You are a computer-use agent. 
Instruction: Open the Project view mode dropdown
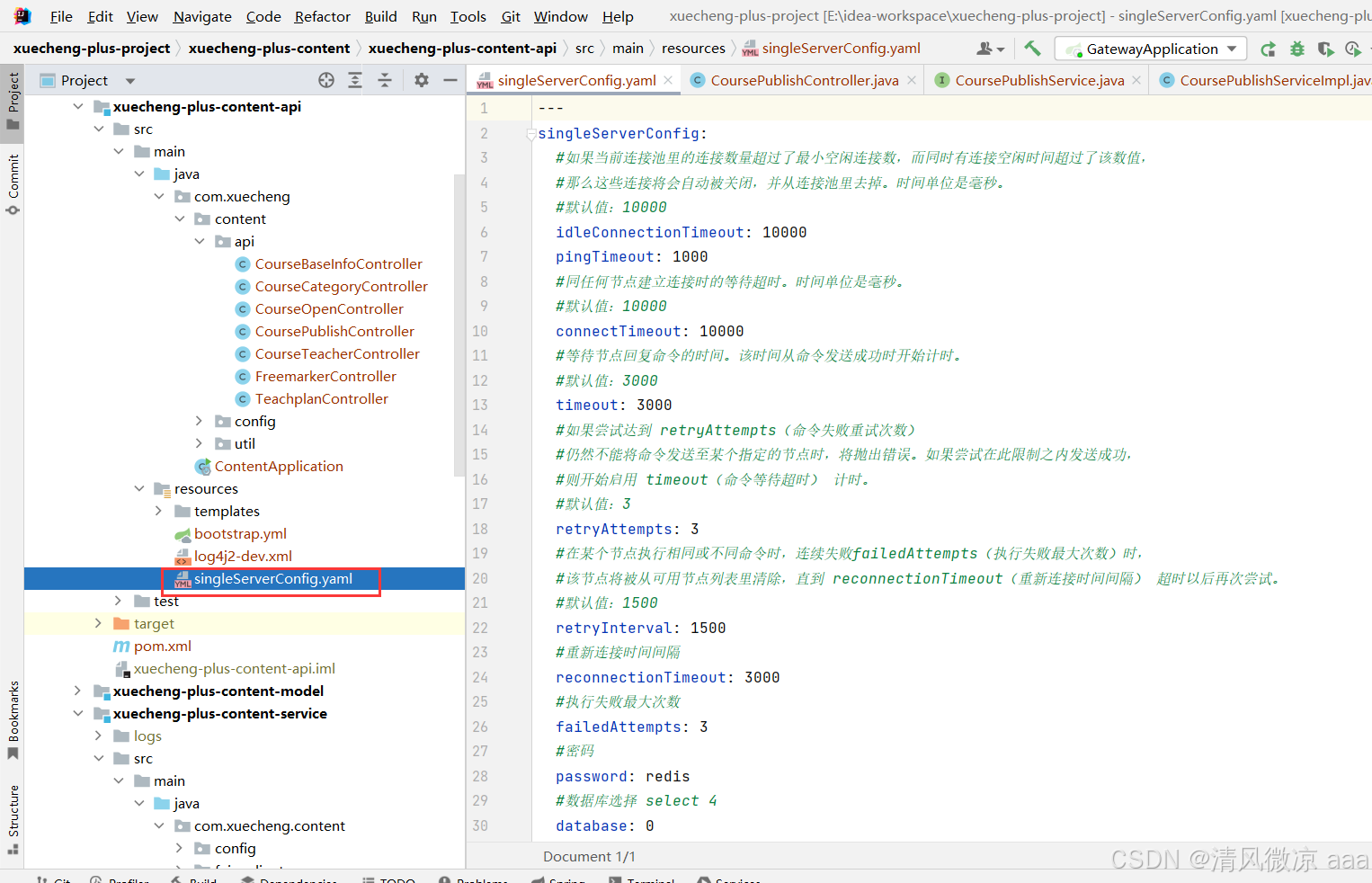click(x=130, y=80)
